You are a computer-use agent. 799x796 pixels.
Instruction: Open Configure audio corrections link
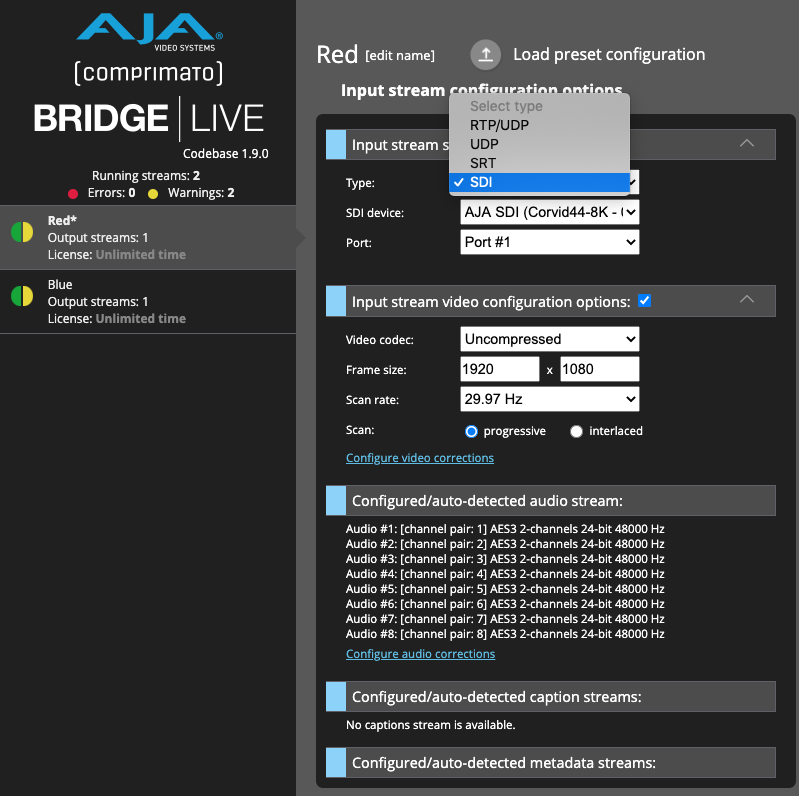pos(420,654)
